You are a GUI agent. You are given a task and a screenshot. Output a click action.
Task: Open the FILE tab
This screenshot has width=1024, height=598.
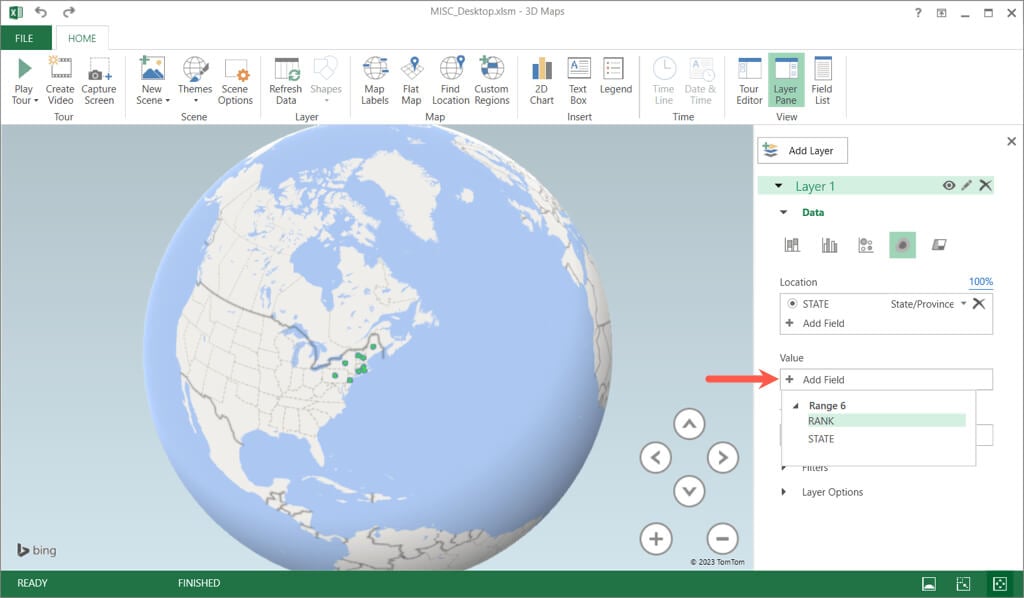click(x=25, y=38)
